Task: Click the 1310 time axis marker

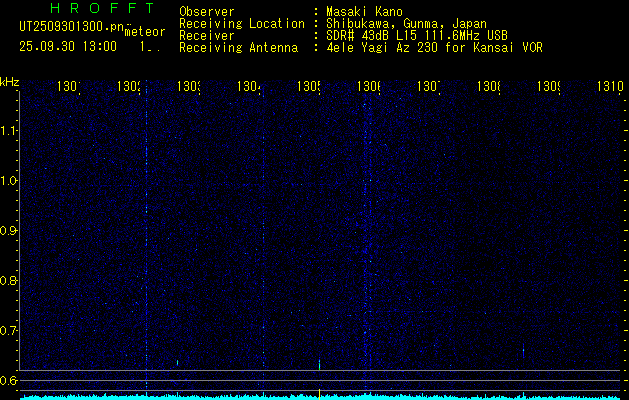Action: point(610,86)
